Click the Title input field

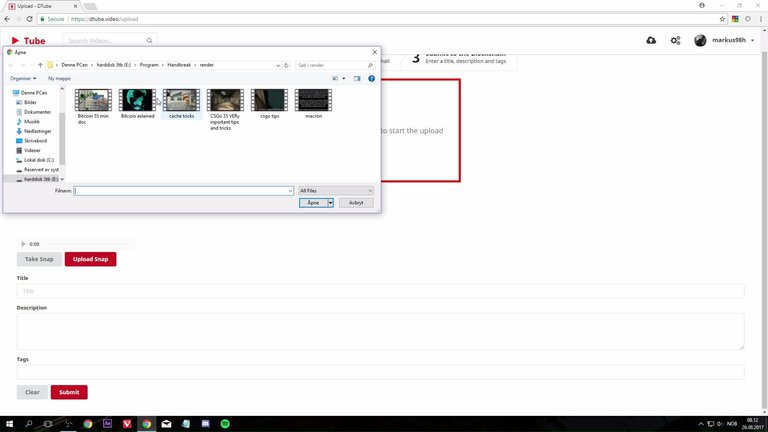pyautogui.click(x=381, y=291)
